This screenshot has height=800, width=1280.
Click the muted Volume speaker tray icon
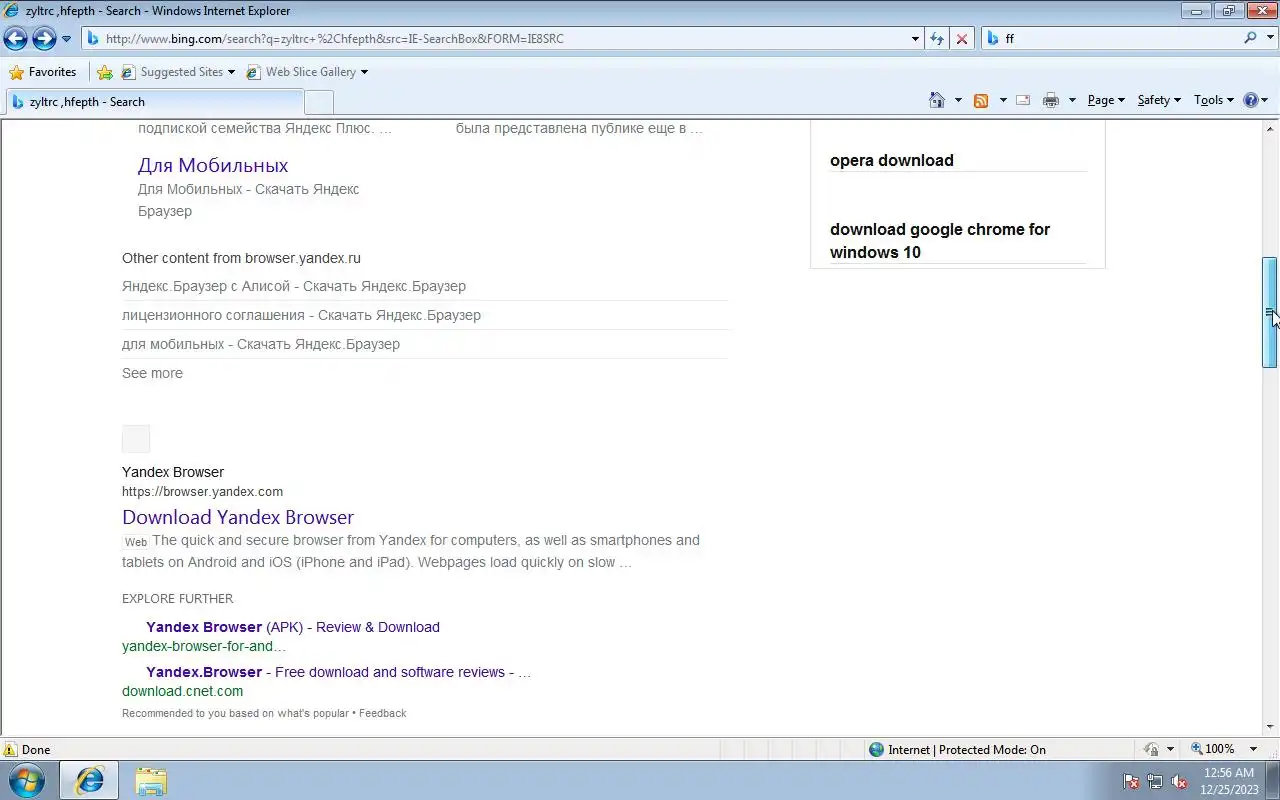[1179, 781]
